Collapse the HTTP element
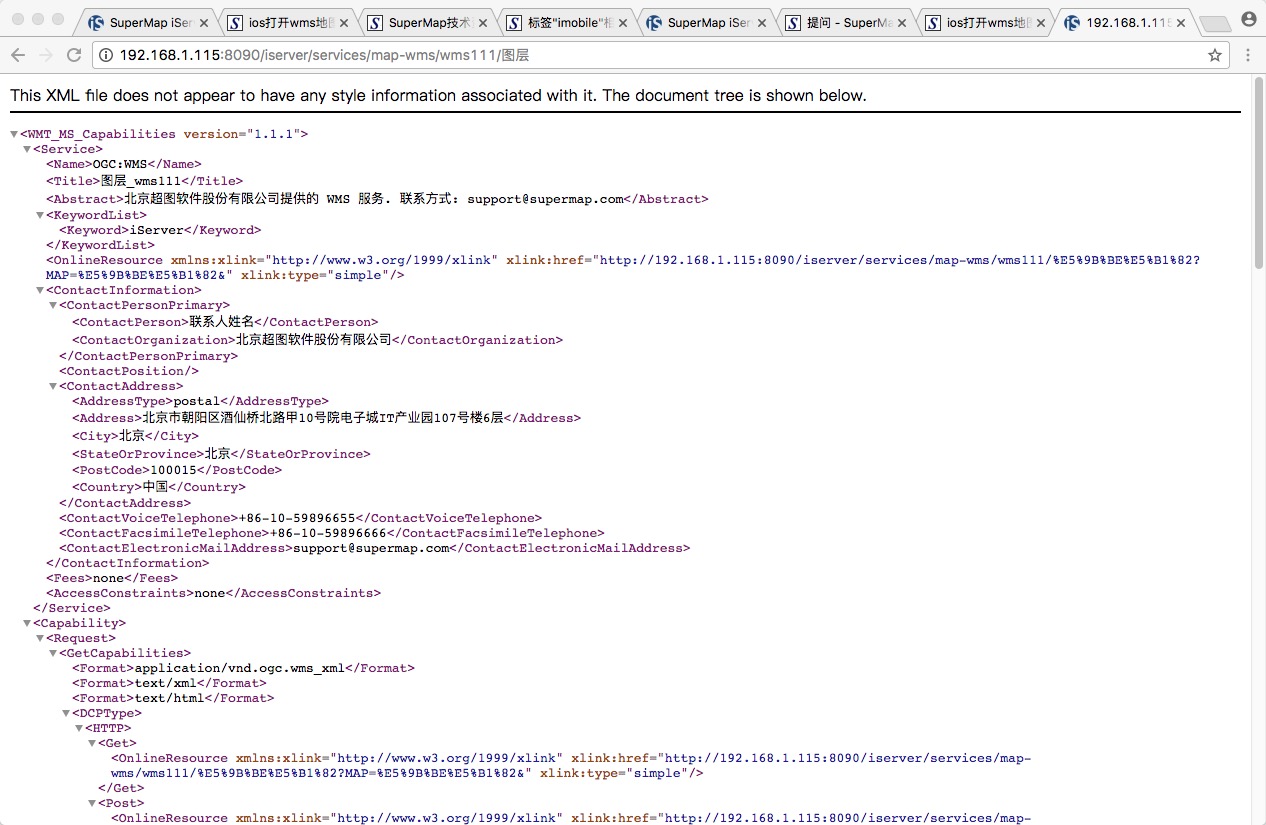Image resolution: width=1266 pixels, height=825 pixels. click(x=79, y=728)
